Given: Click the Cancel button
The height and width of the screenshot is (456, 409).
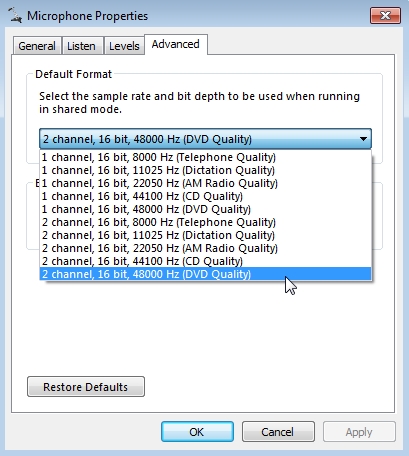Looking at the screenshot, I should click(278, 432).
